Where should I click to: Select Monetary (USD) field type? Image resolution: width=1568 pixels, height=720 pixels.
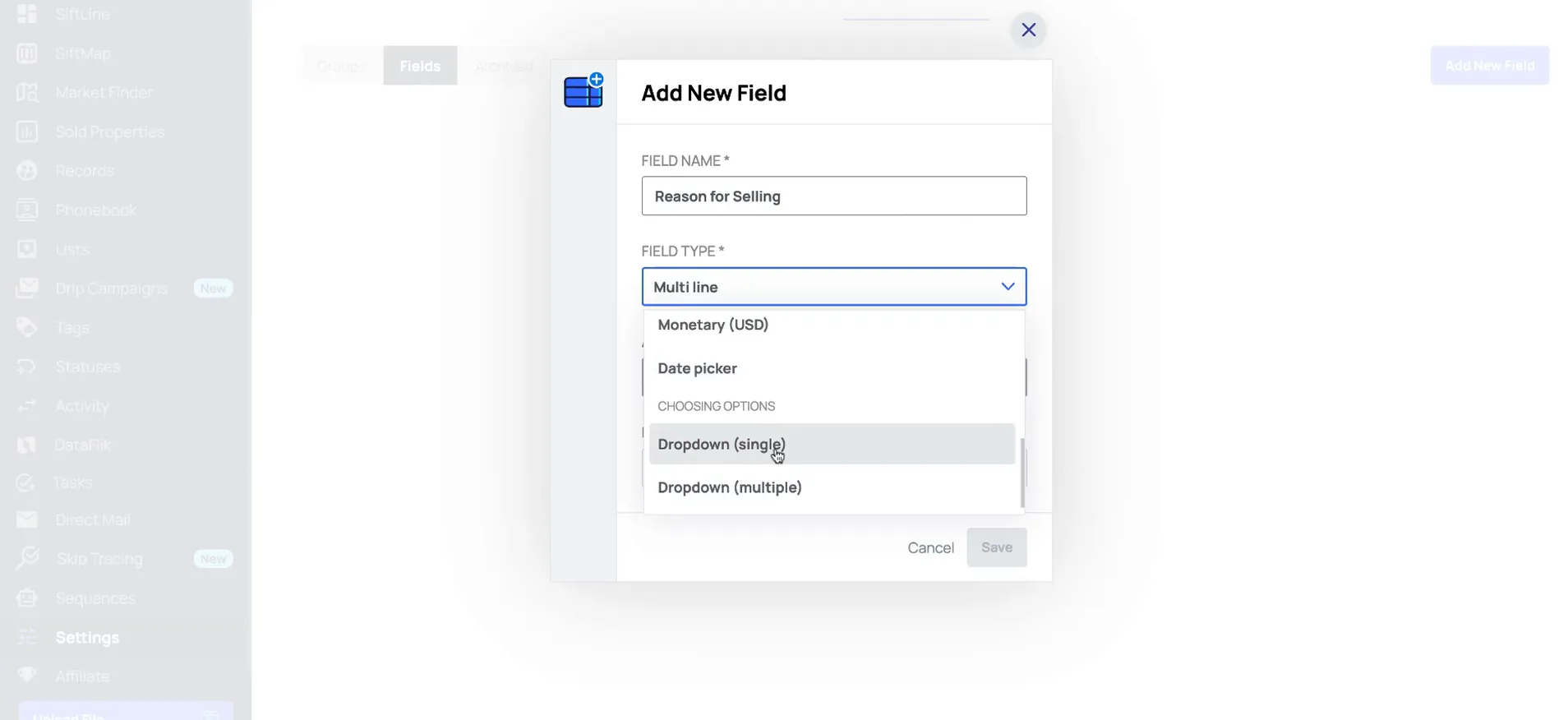(x=832, y=325)
